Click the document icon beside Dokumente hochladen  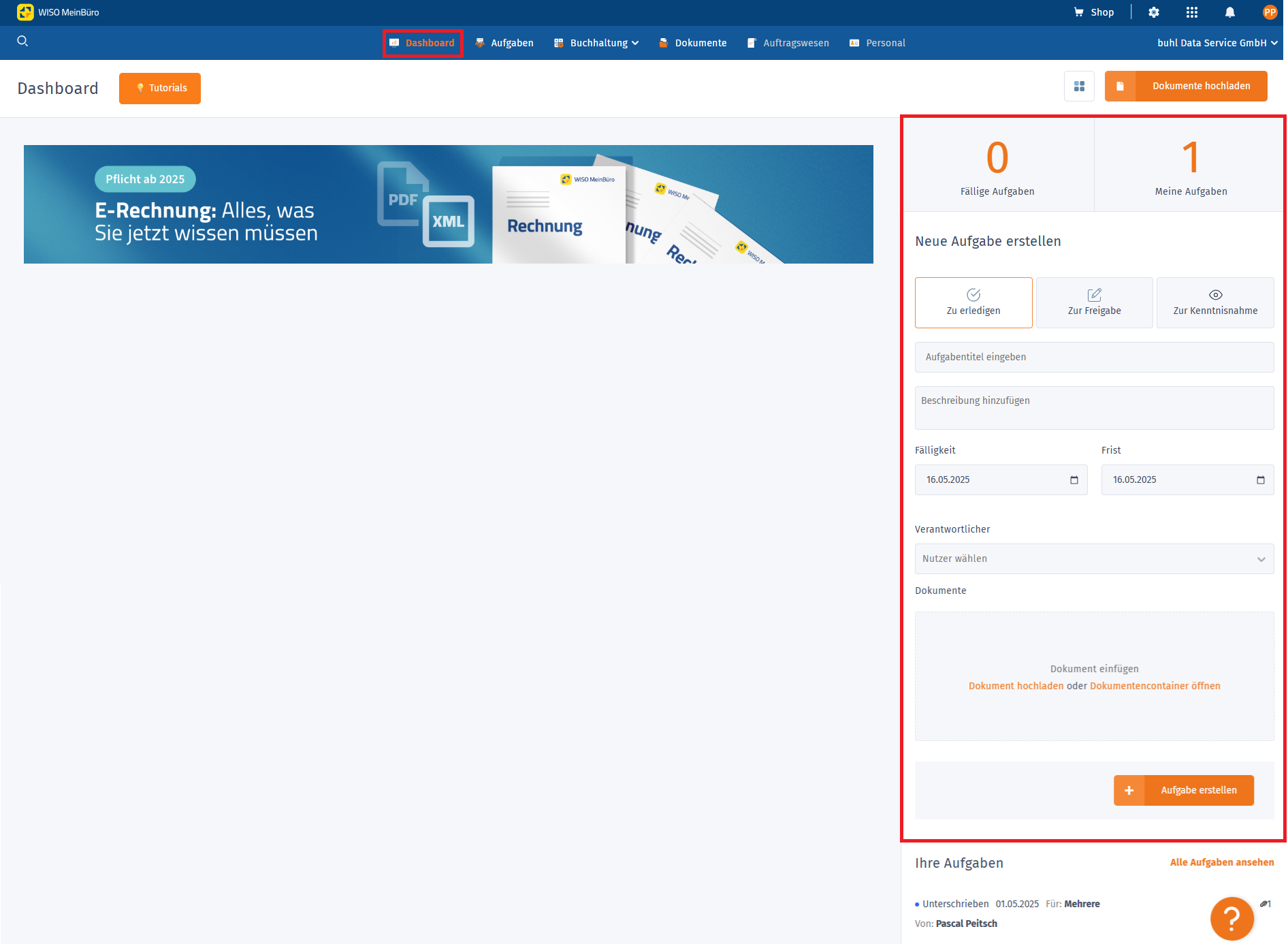coord(1120,86)
